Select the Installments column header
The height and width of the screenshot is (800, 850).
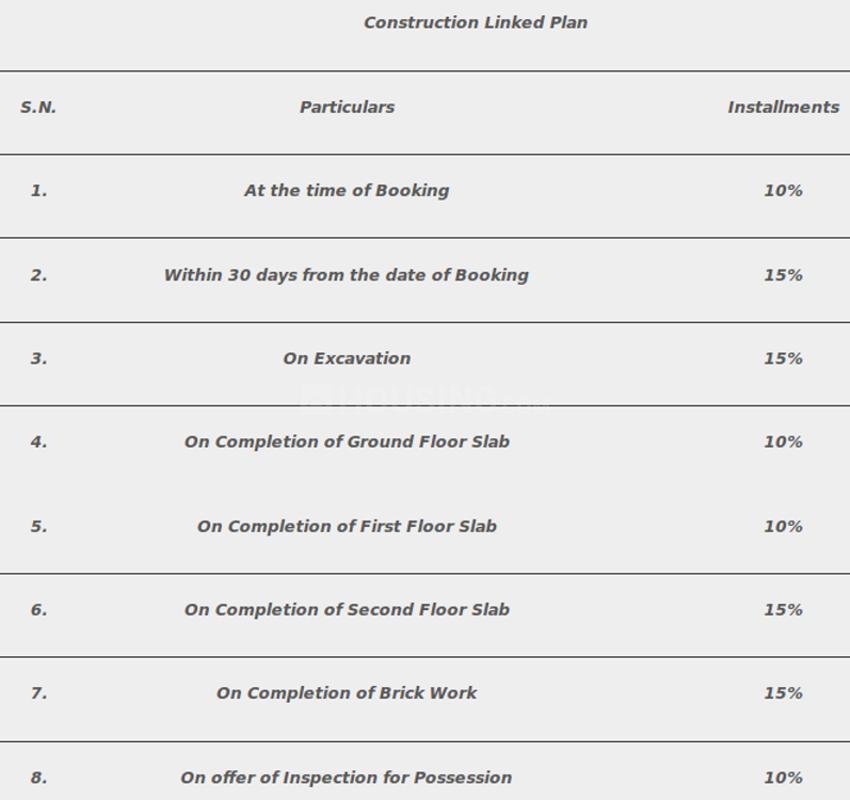point(783,107)
